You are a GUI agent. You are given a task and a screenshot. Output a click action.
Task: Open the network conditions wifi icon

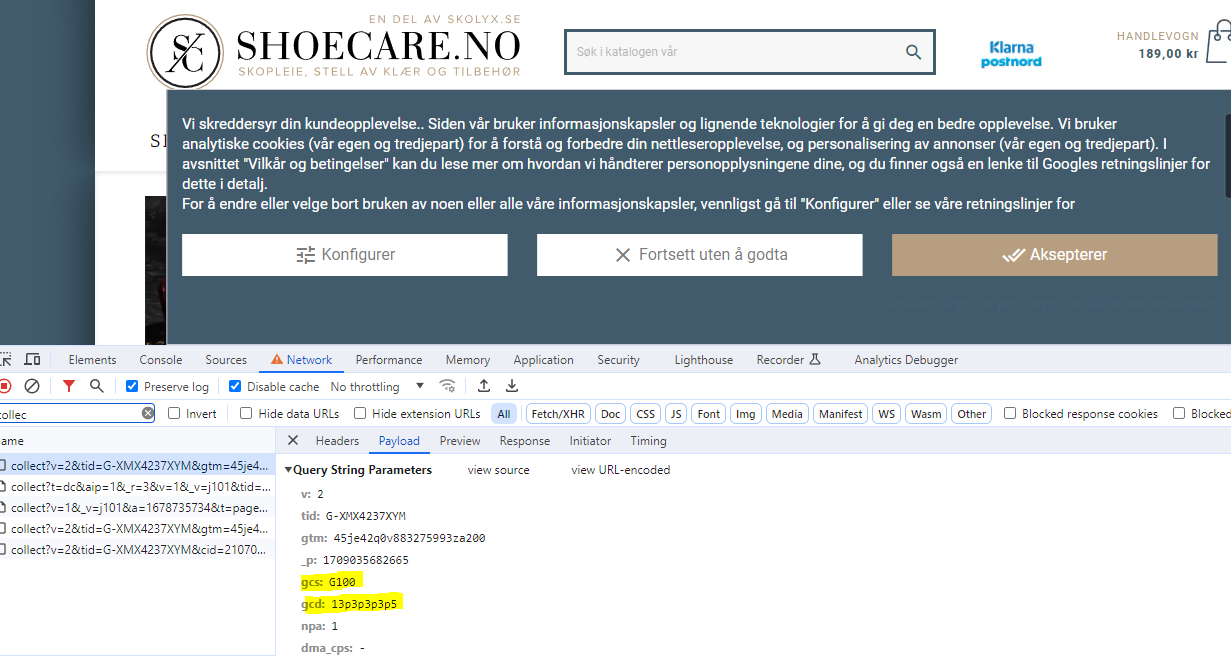pyautogui.click(x=448, y=386)
